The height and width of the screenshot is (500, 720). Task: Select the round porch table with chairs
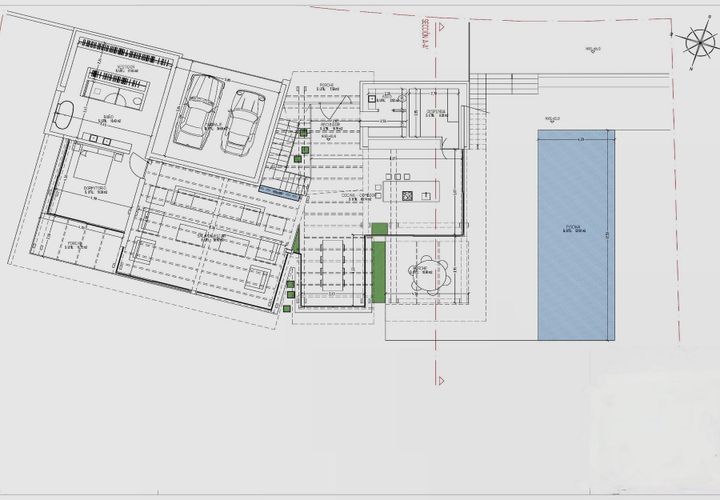click(x=429, y=275)
